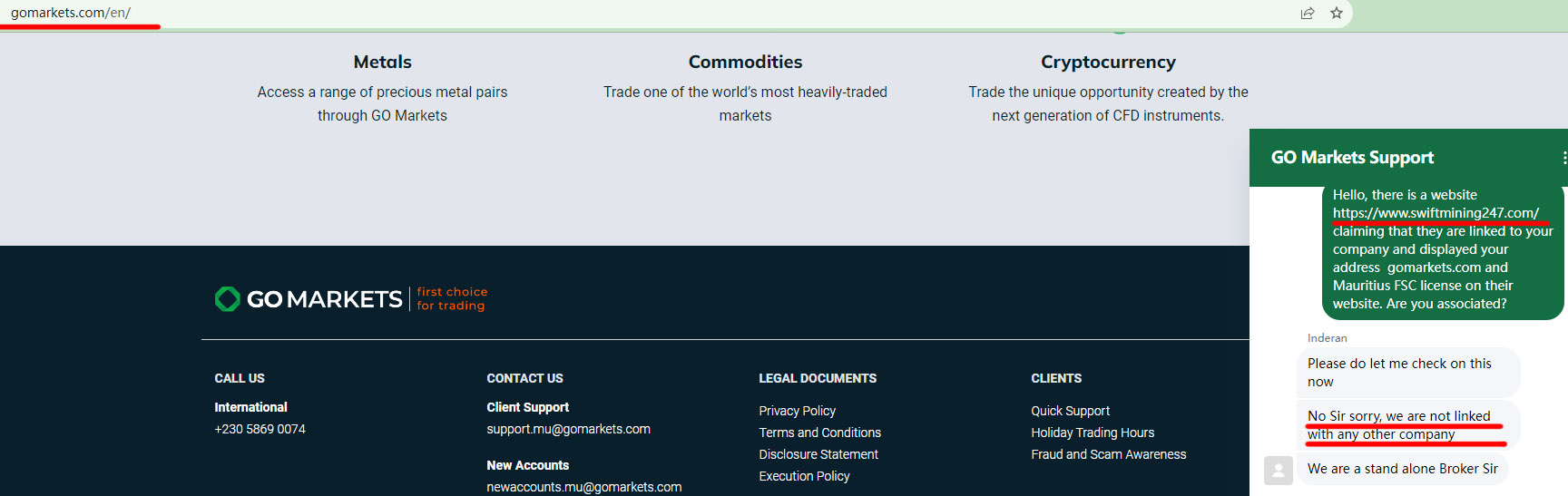Open the Disclosure Statement link

(x=818, y=454)
